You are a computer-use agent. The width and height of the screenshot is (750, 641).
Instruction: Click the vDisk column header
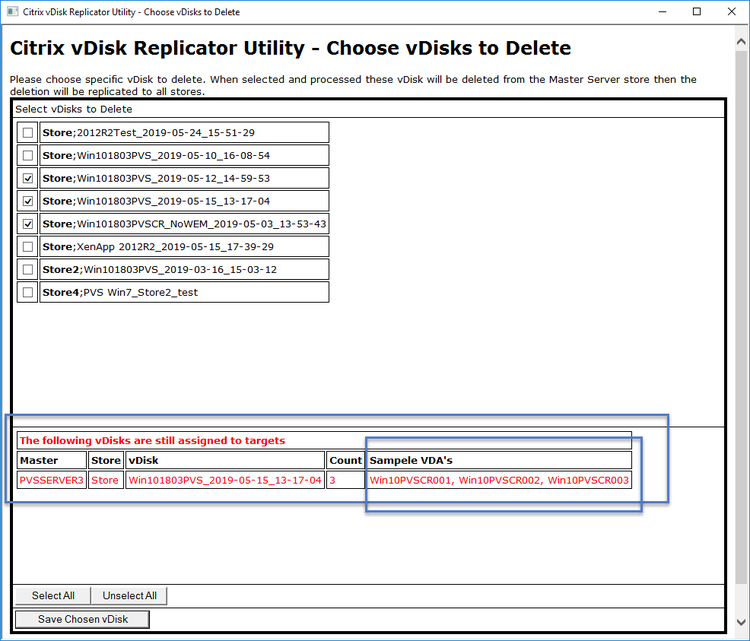click(x=225, y=460)
